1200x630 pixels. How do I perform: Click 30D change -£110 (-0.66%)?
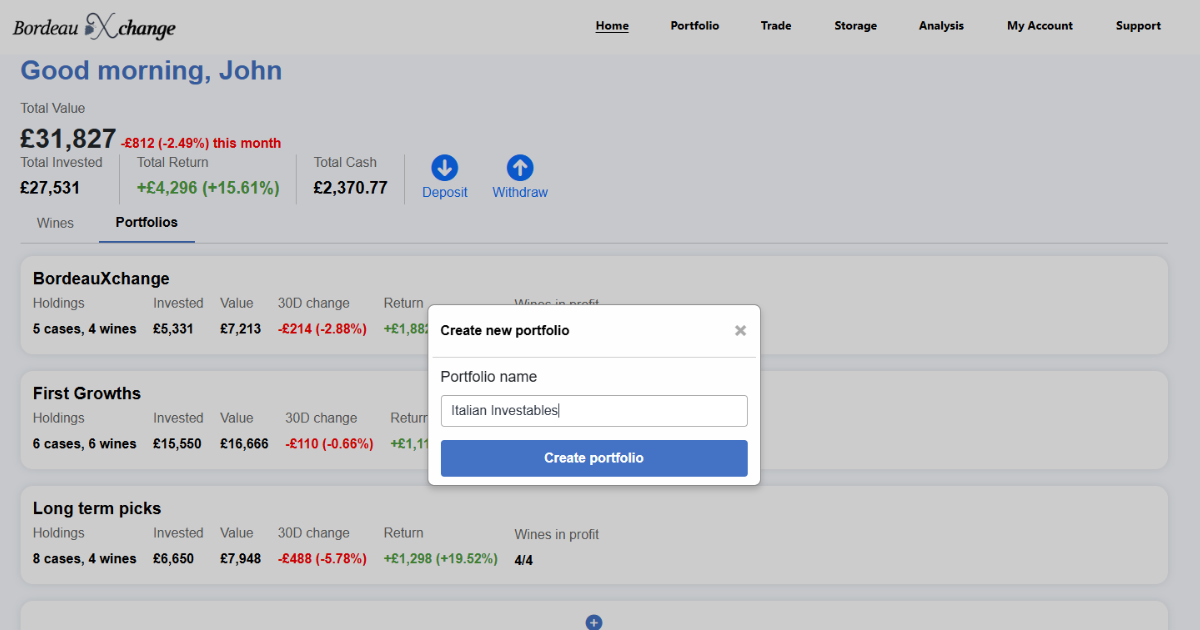coord(329,443)
